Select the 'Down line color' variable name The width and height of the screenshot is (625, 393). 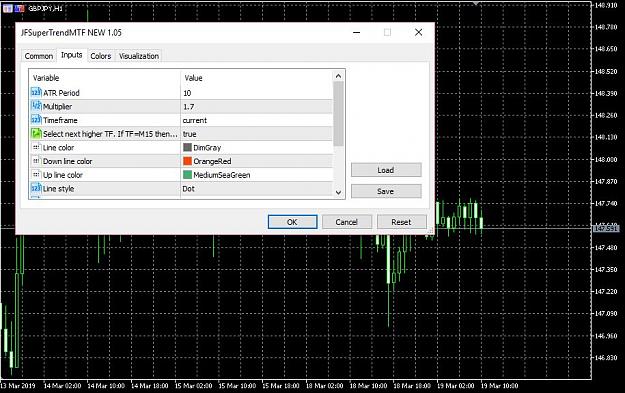[x=67, y=161]
